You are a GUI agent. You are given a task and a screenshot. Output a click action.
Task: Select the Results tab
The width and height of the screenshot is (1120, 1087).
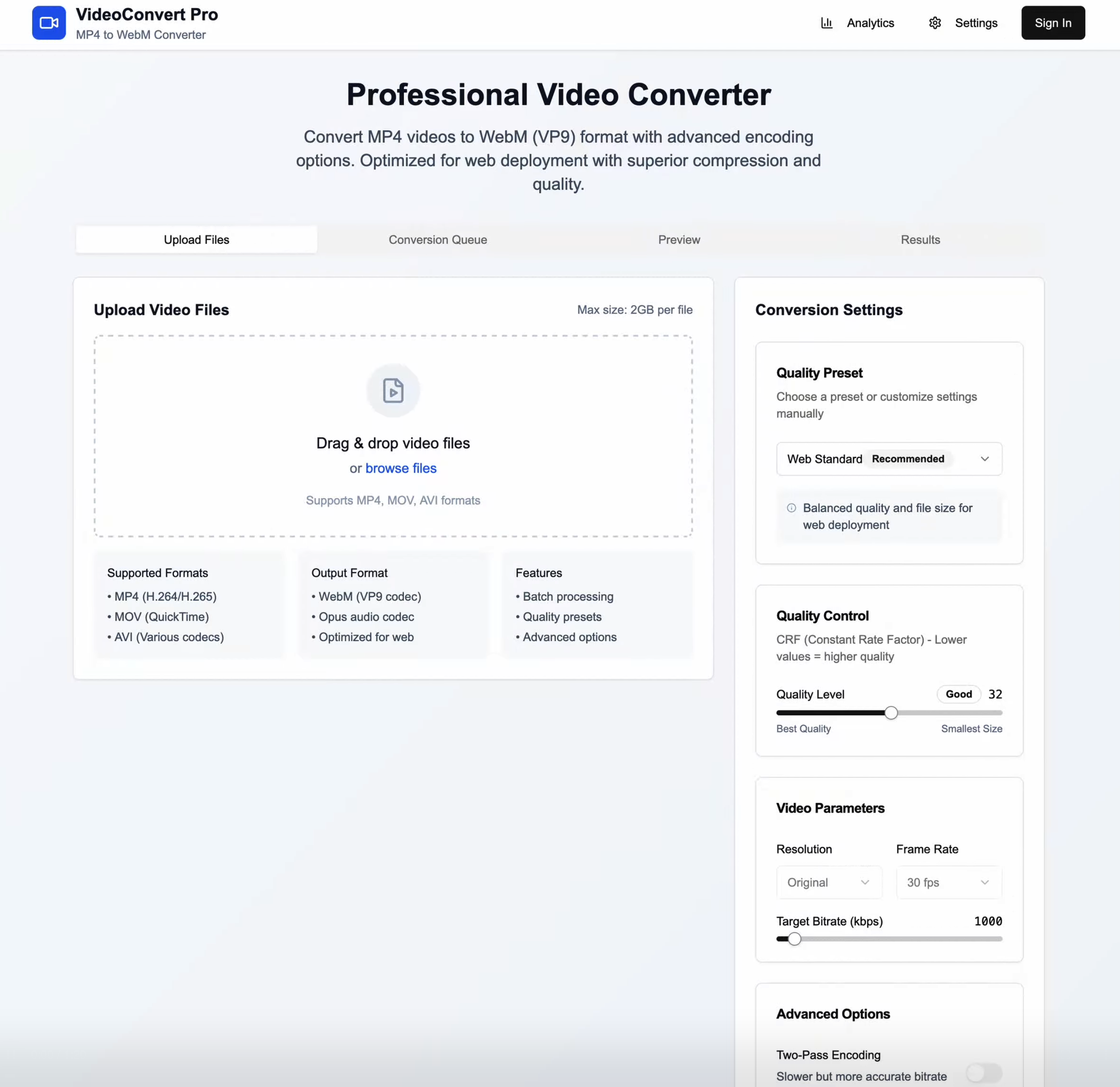coord(920,239)
